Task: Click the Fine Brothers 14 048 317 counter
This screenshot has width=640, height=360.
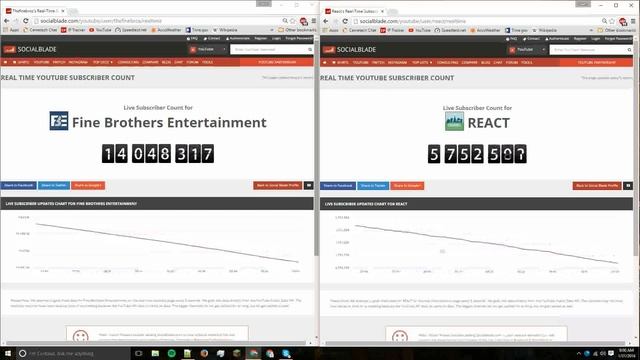Action: click(158, 154)
